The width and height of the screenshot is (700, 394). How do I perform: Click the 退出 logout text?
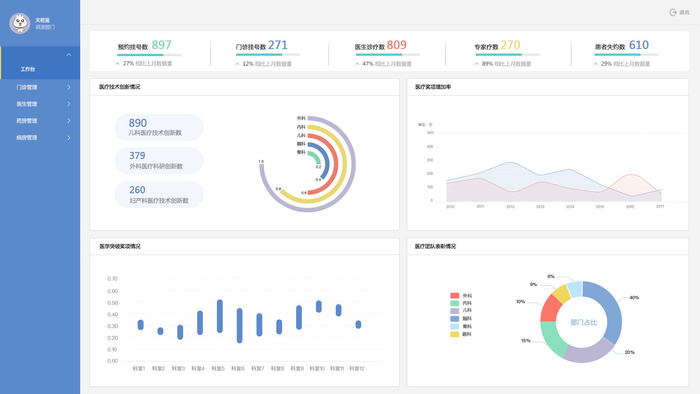684,12
